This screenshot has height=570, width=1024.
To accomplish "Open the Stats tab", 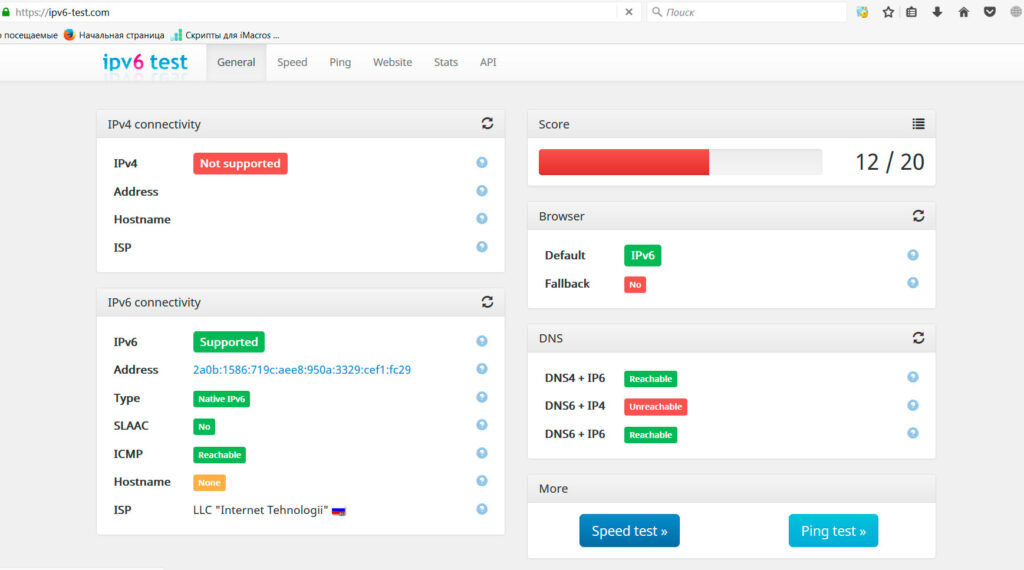I will (x=446, y=62).
